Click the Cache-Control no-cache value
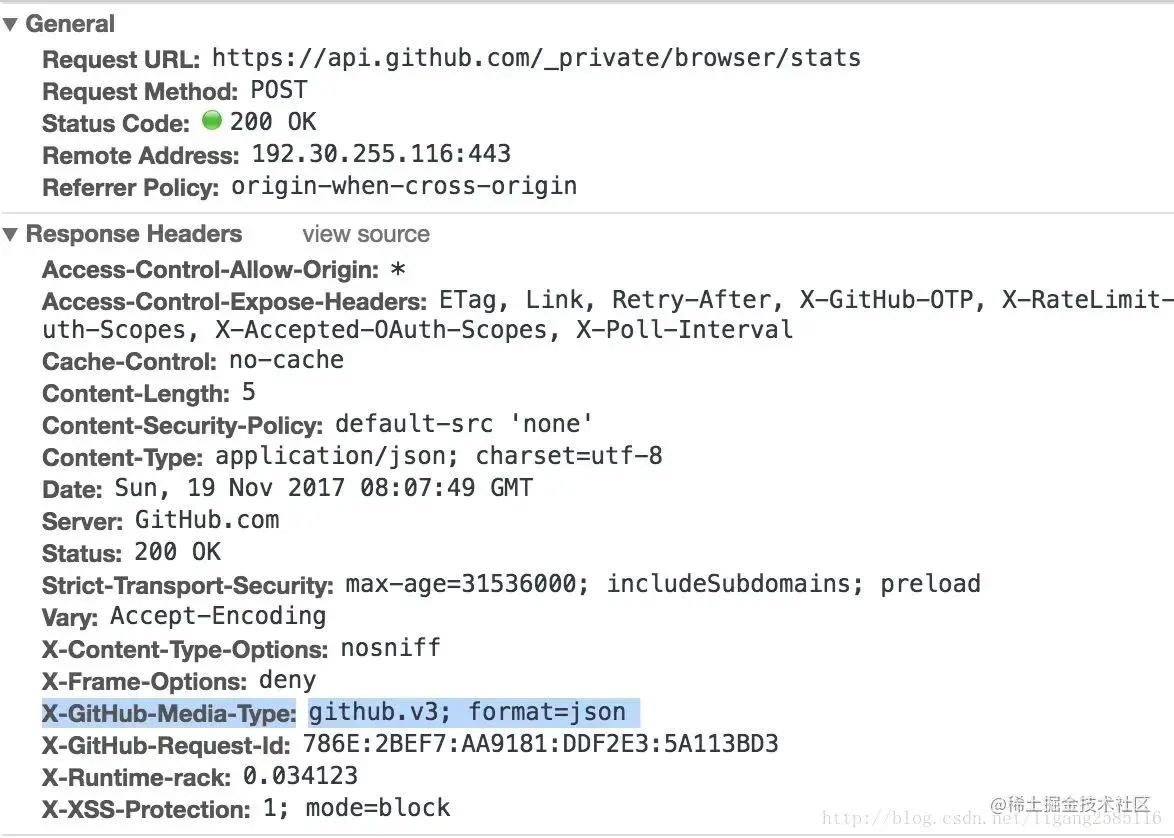Screen dimensions: 1174x838 pyautogui.click(x=286, y=360)
